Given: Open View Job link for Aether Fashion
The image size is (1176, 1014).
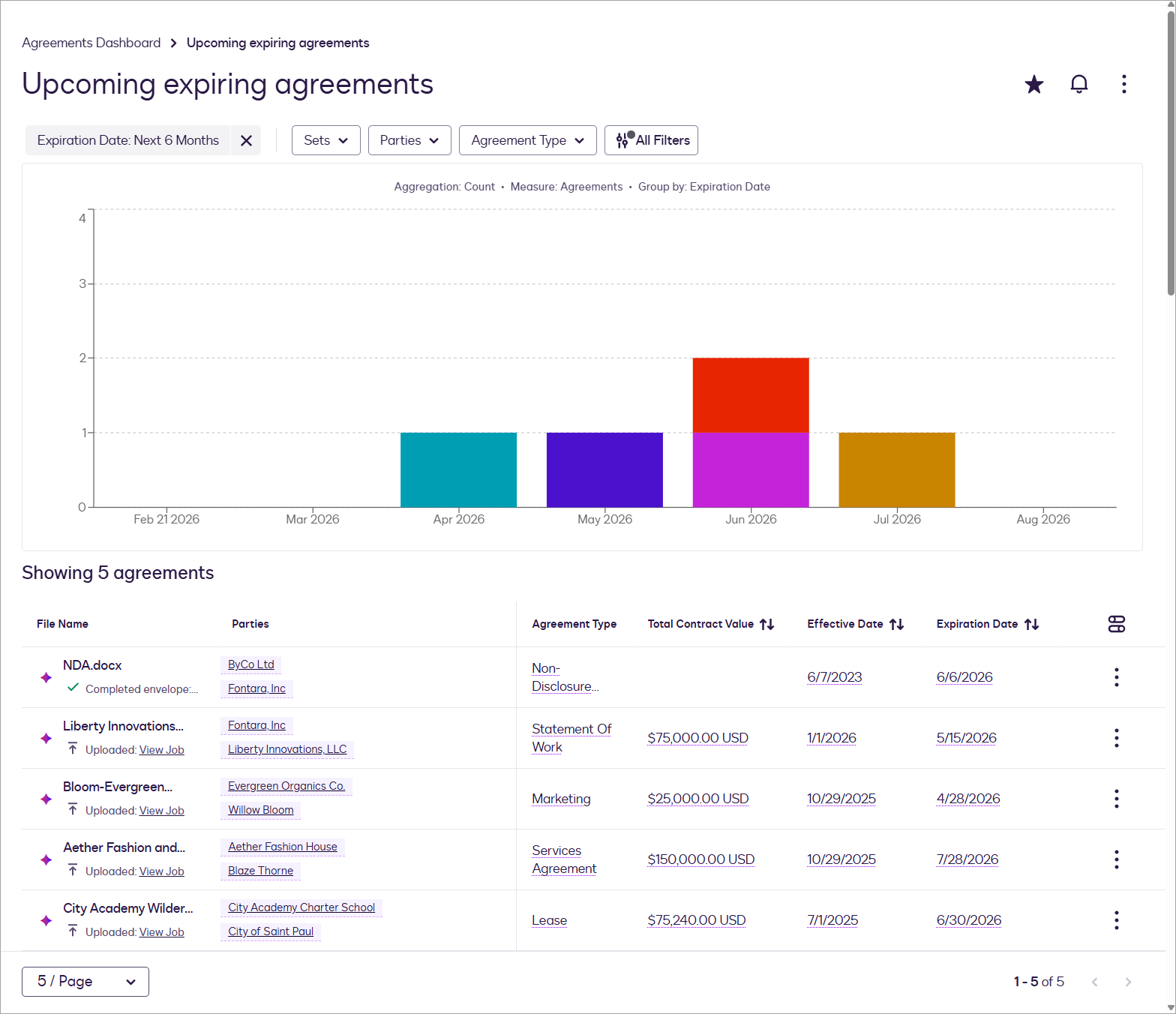Looking at the screenshot, I should click(162, 871).
